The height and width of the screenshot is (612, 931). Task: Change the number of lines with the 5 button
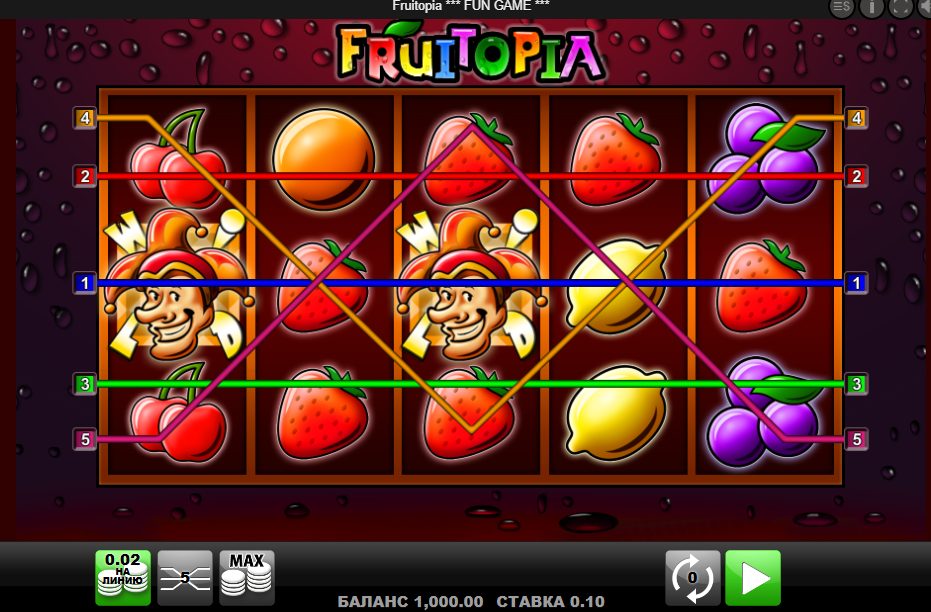coord(185,578)
